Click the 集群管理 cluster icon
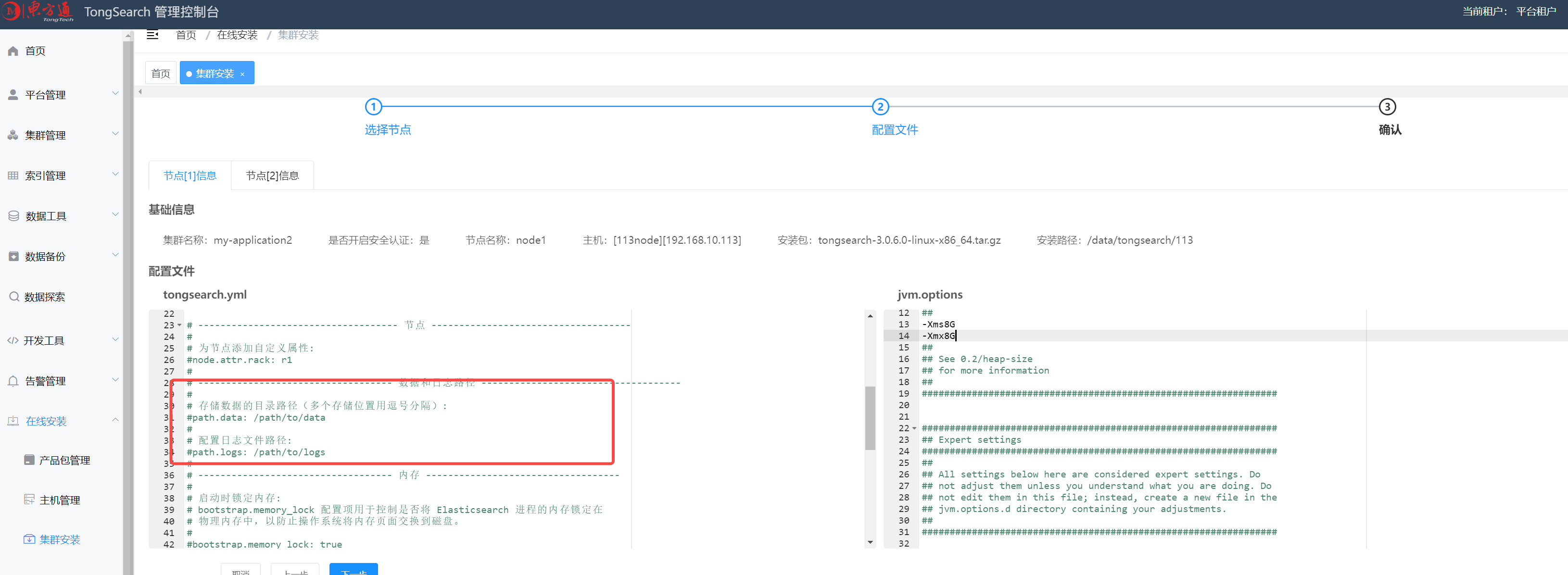Image resolution: width=1568 pixels, height=575 pixels. click(13, 135)
